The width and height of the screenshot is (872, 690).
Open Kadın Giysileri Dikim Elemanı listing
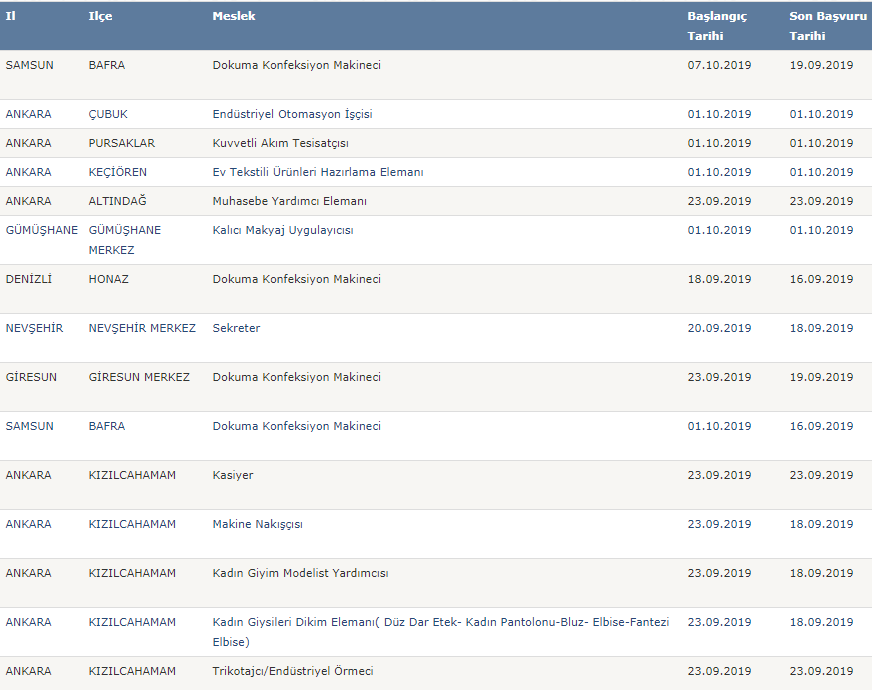(x=440, y=632)
